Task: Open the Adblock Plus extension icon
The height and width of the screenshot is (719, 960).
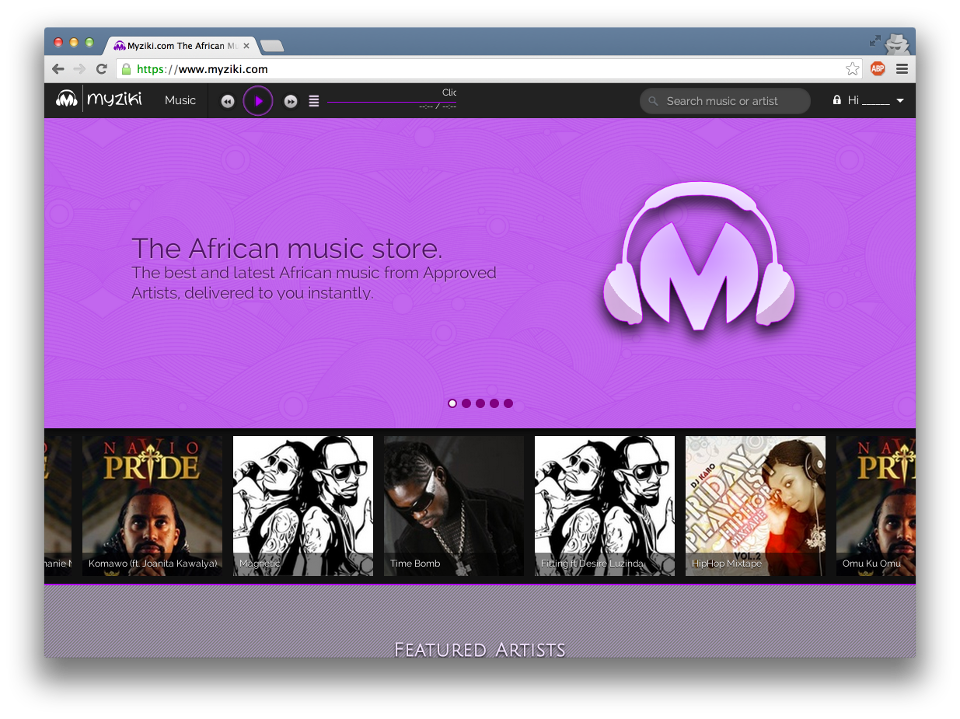Action: coord(878,69)
